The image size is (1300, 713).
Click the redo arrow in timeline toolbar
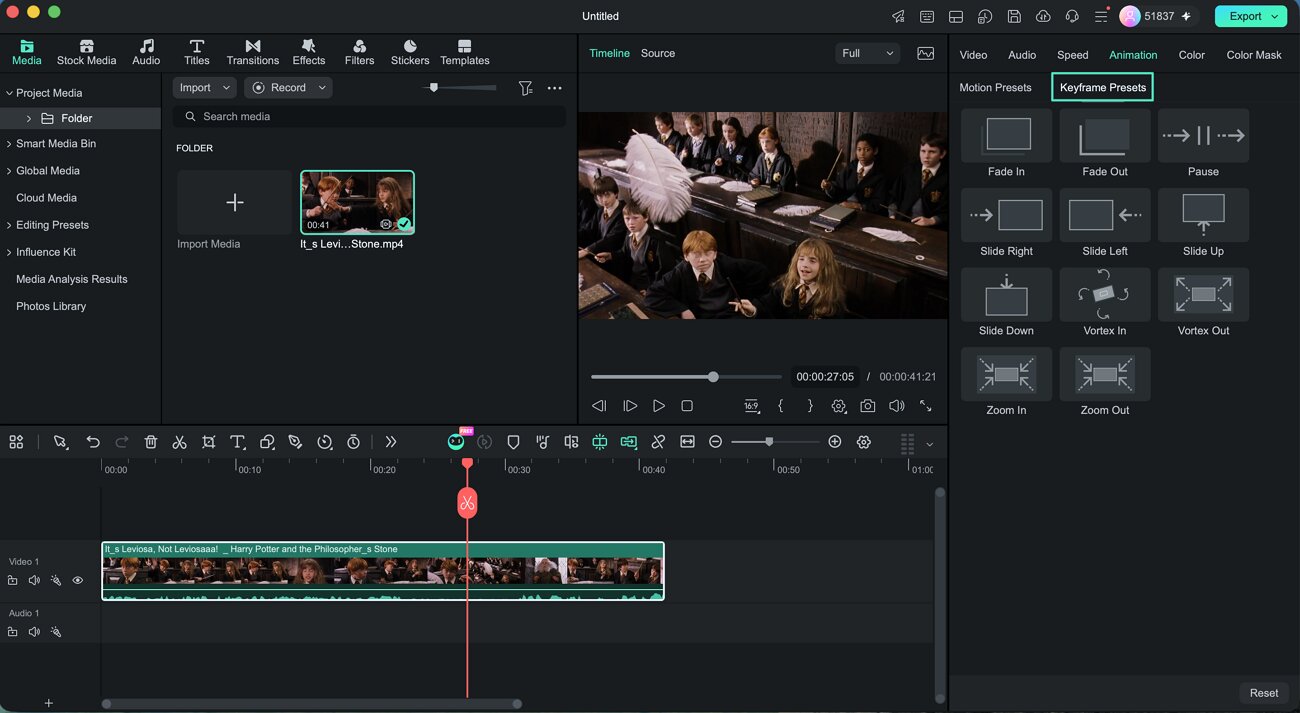tap(122, 442)
